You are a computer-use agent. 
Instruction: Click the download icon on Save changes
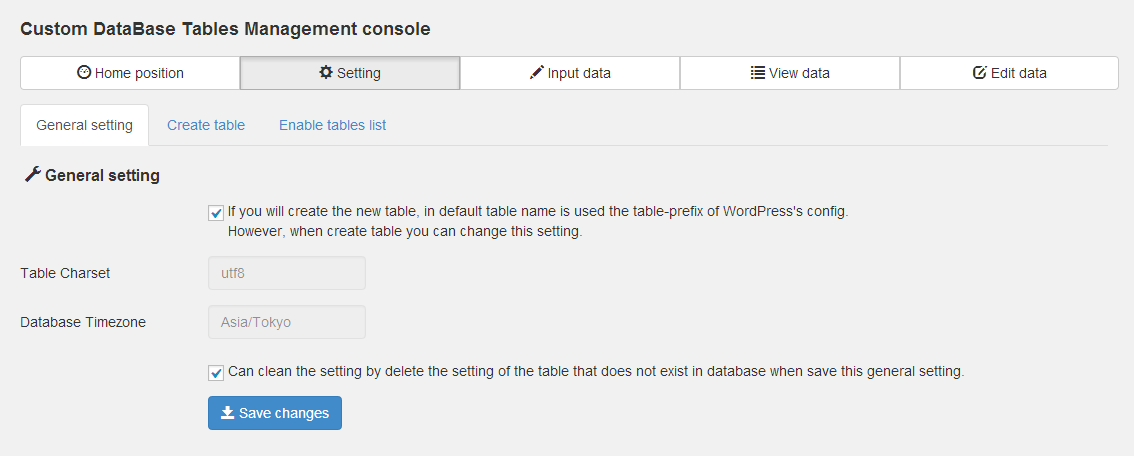coord(227,413)
